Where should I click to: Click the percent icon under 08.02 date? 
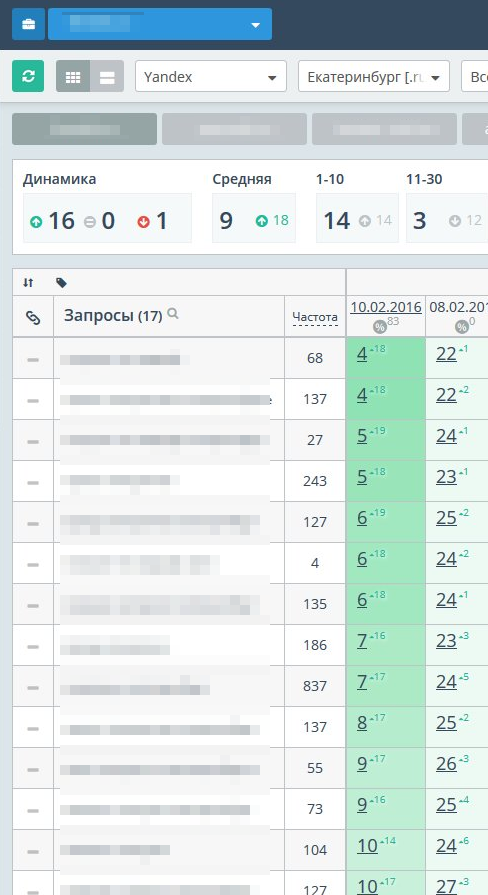(462, 326)
